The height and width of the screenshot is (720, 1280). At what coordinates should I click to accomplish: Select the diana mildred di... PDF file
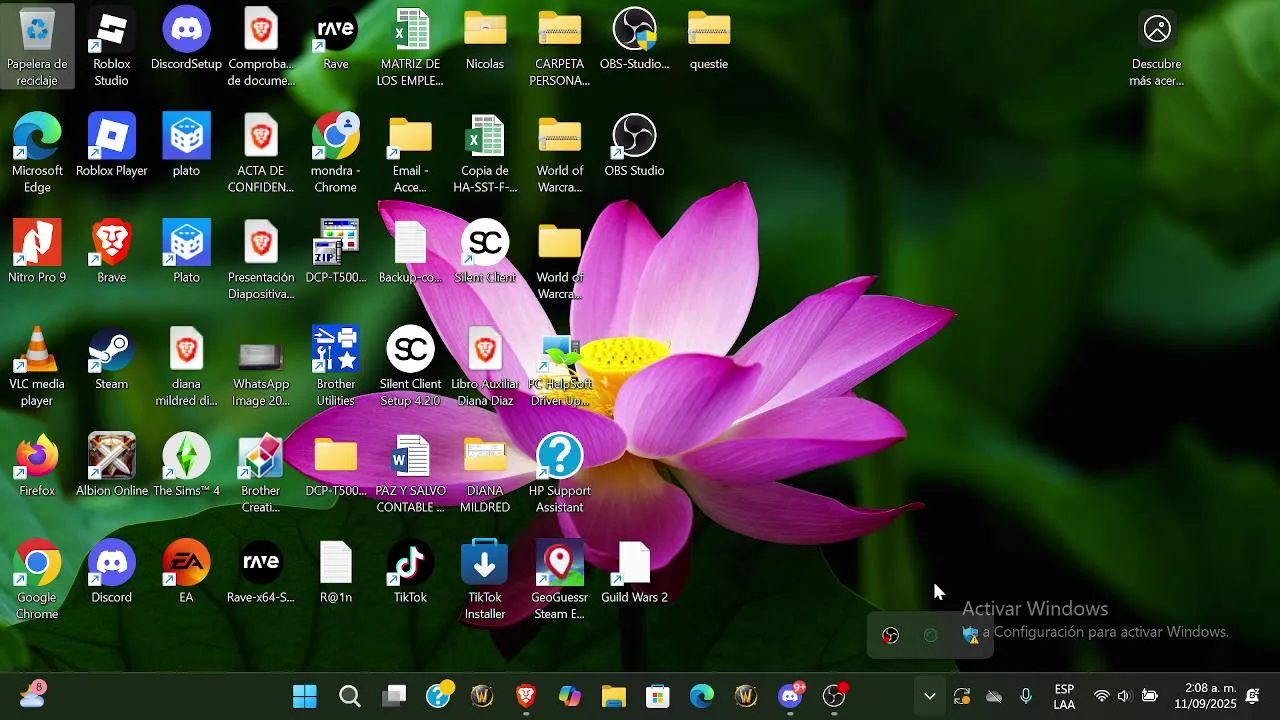(x=186, y=367)
